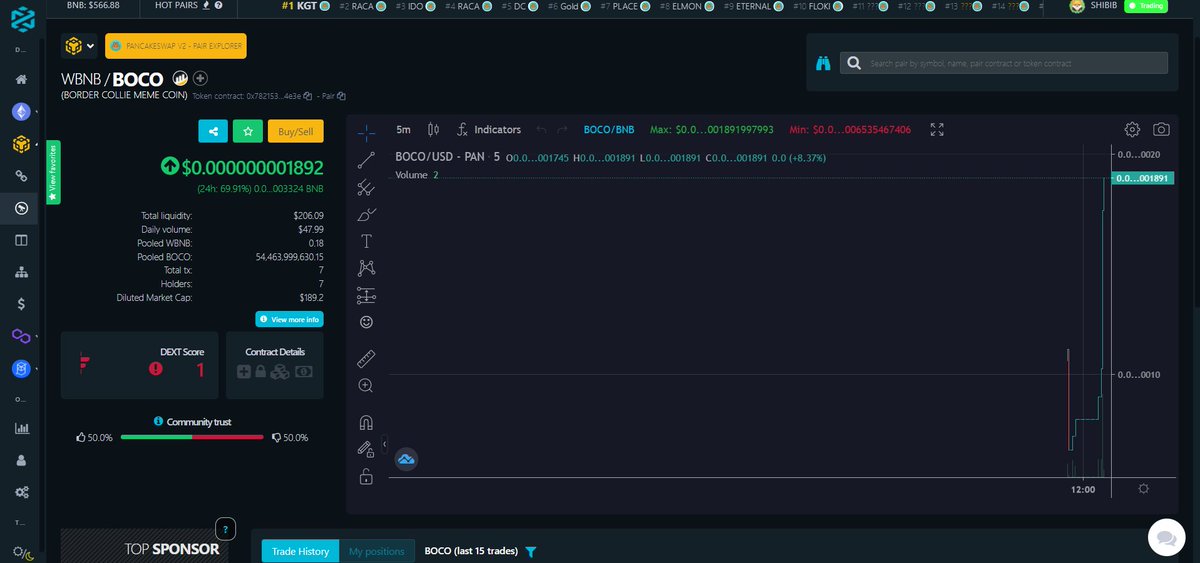1200x563 pixels.
Task: Open the dollar sign sidebar icon
Action: [21, 303]
